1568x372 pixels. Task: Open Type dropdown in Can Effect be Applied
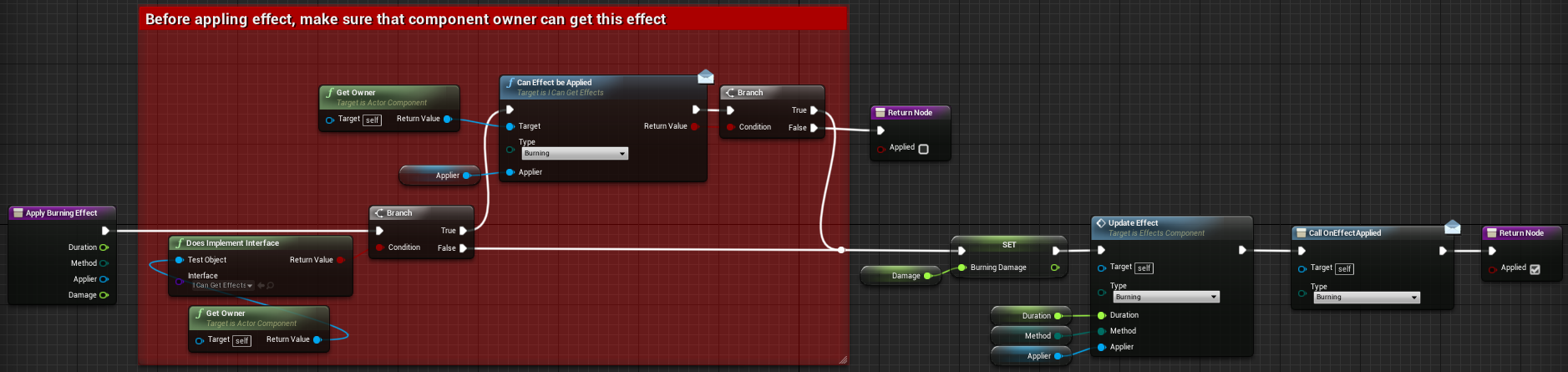coord(575,154)
